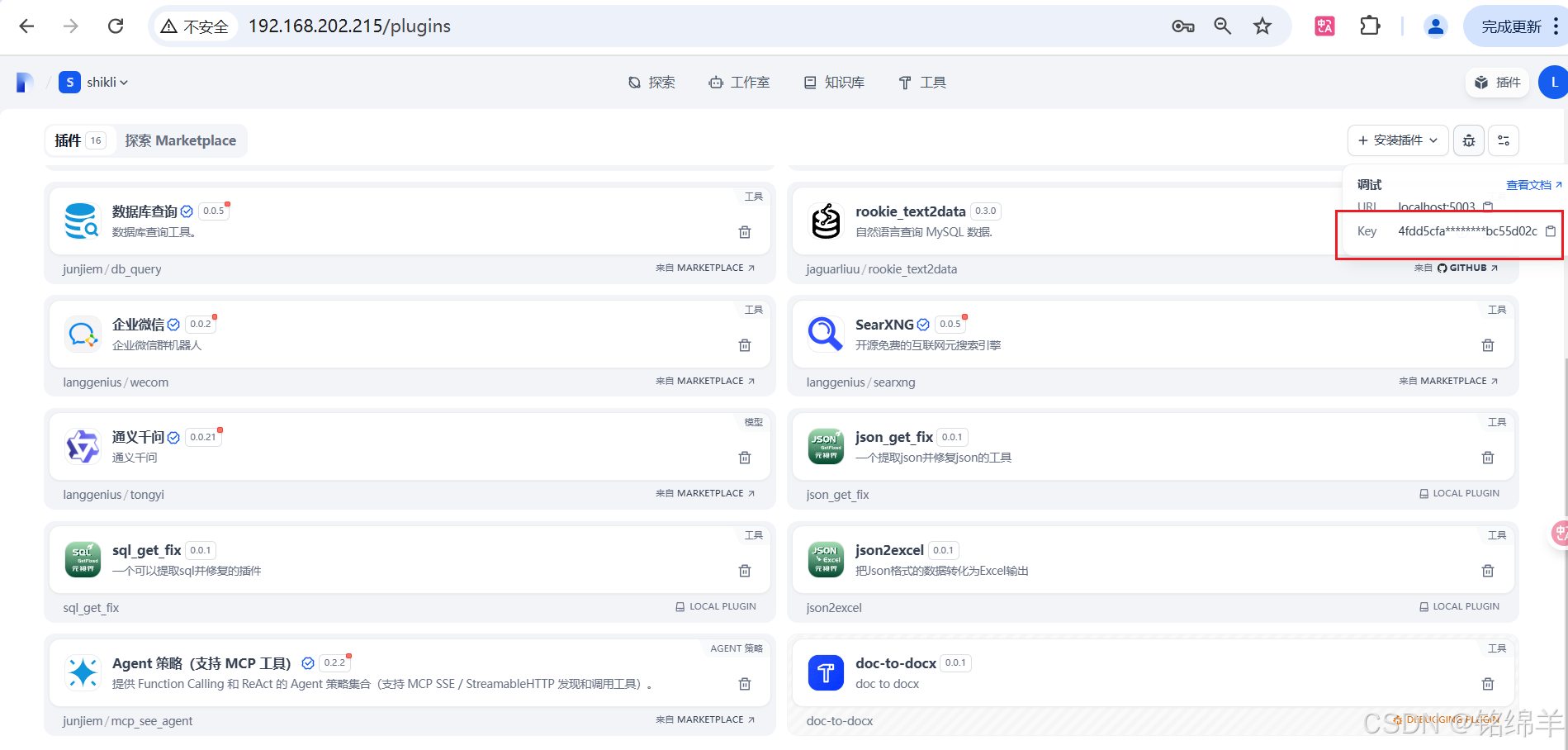Delete the json2excel plugin
This screenshot has height=750, width=1568.
tap(1487, 570)
